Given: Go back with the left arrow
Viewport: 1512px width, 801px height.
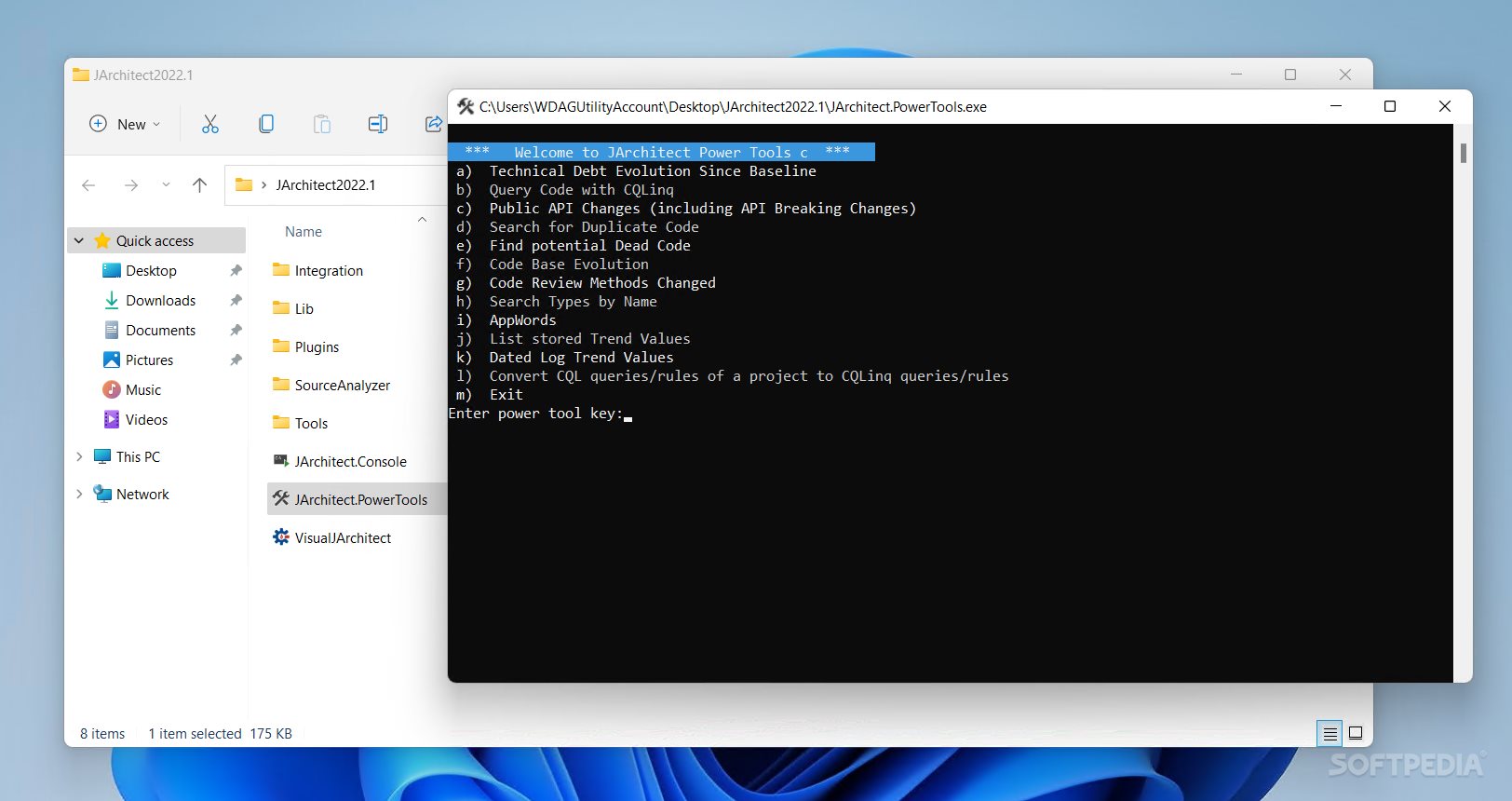Looking at the screenshot, I should coord(88,185).
